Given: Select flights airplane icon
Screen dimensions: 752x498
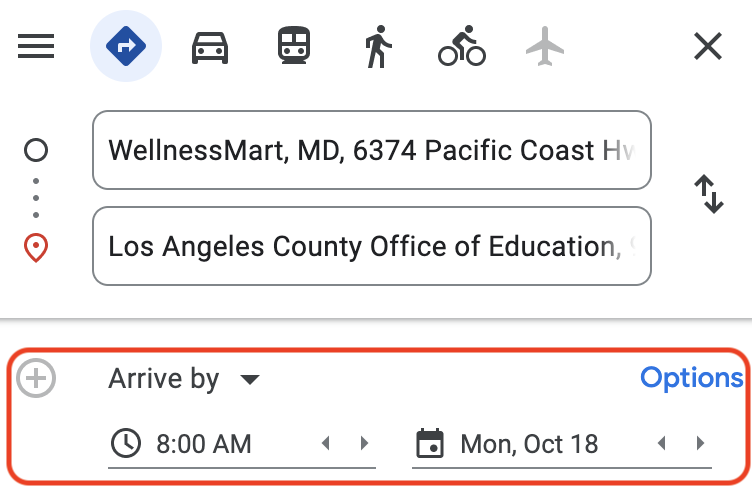Looking at the screenshot, I should point(545,46).
